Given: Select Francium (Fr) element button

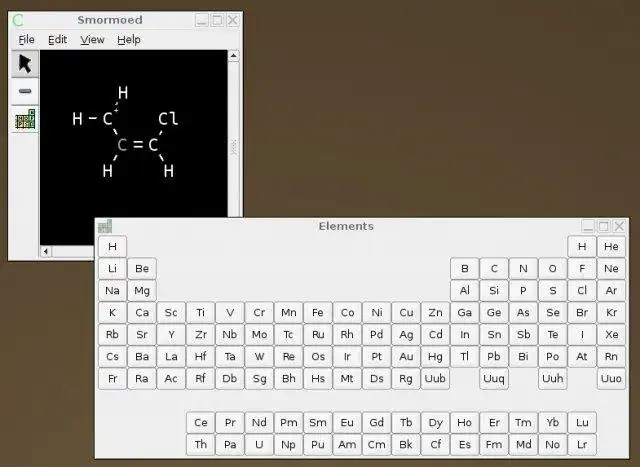Looking at the screenshot, I should coord(112,379).
